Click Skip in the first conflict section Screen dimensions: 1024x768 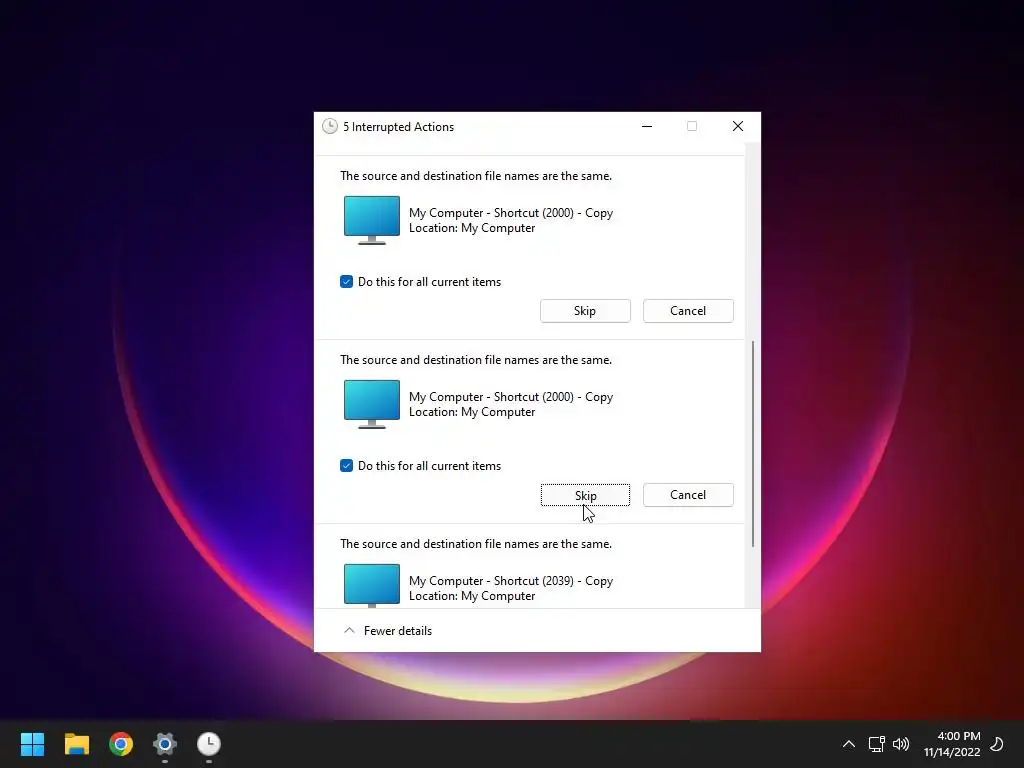tap(585, 311)
